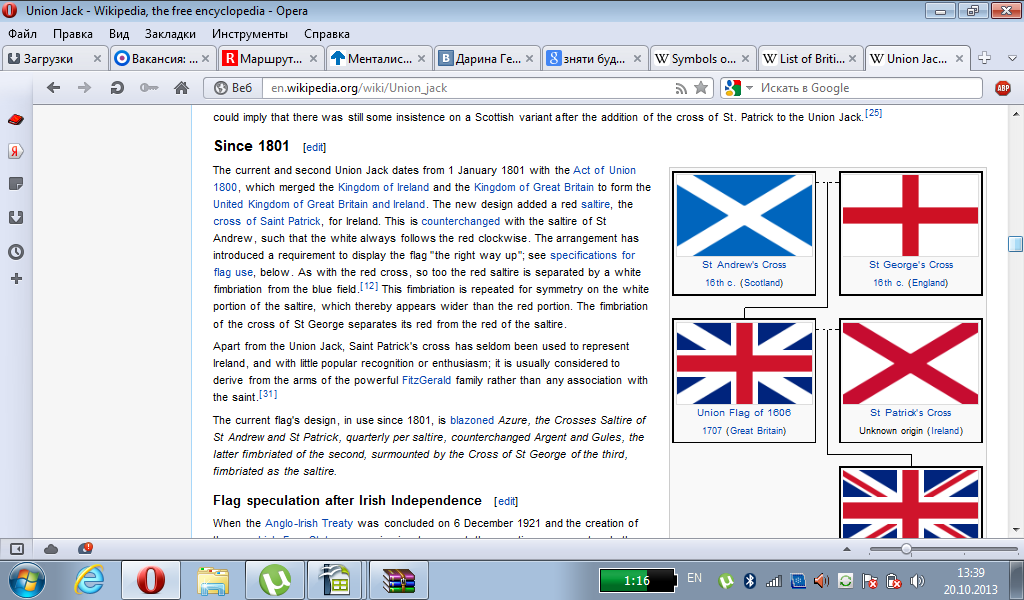
Task: Open the blazoned link
Action: (x=472, y=420)
